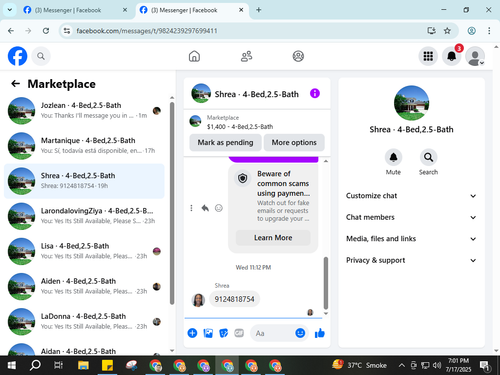
Task: Choose a GIF from the composer
Action: coord(239,333)
